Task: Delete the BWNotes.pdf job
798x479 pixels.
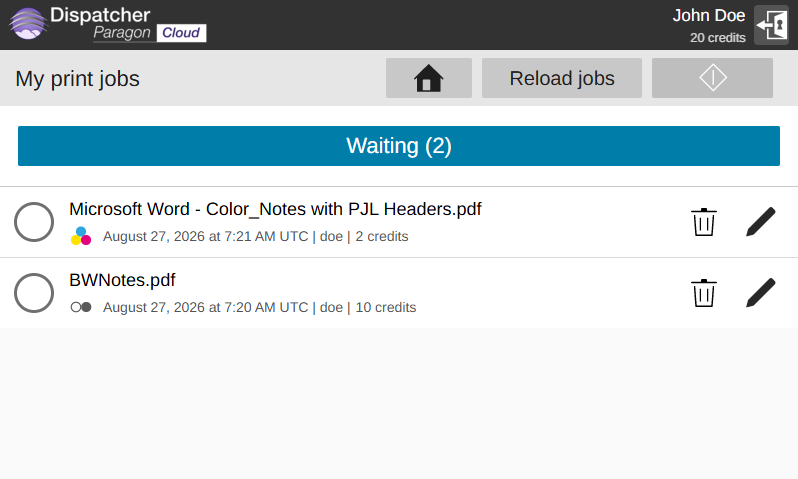Action: [x=704, y=293]
